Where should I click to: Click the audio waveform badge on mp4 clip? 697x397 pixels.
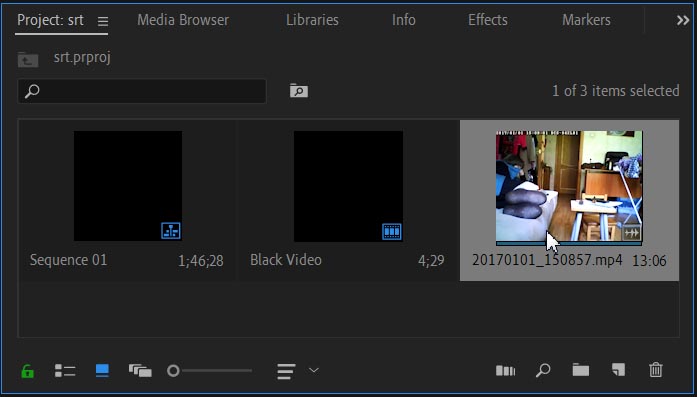pos(631,233)
